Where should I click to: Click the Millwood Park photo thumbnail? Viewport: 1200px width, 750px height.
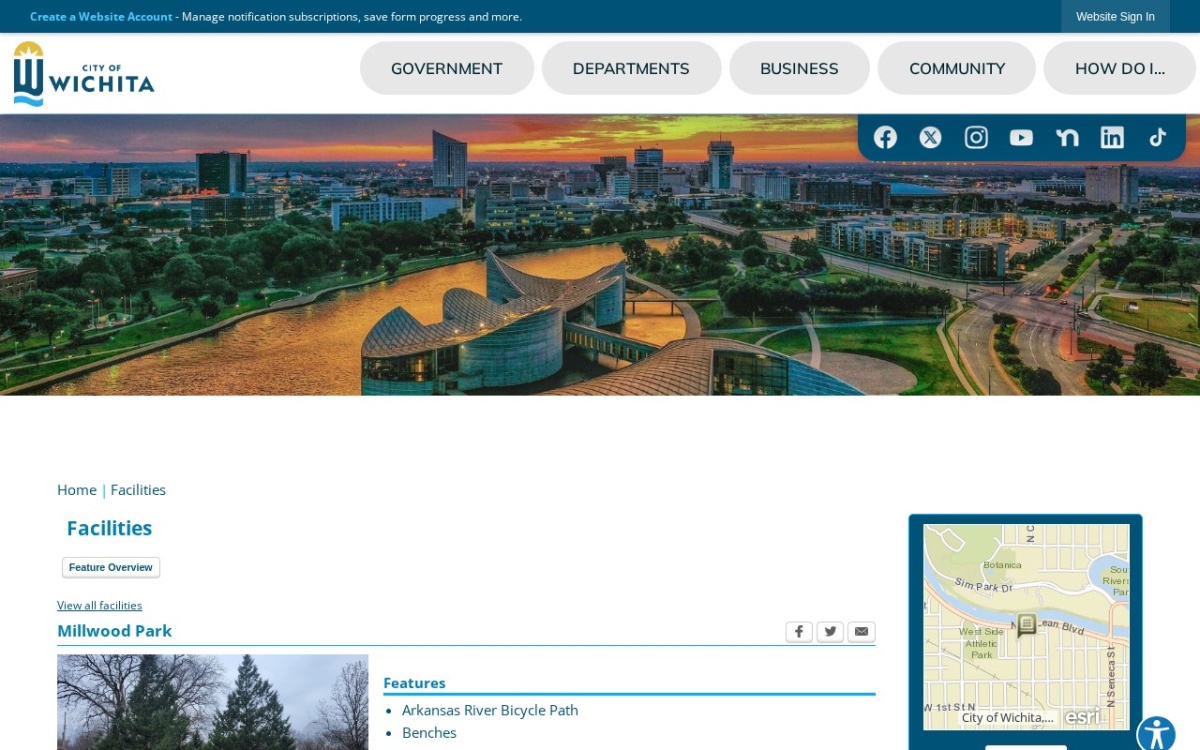click(213, 702)
